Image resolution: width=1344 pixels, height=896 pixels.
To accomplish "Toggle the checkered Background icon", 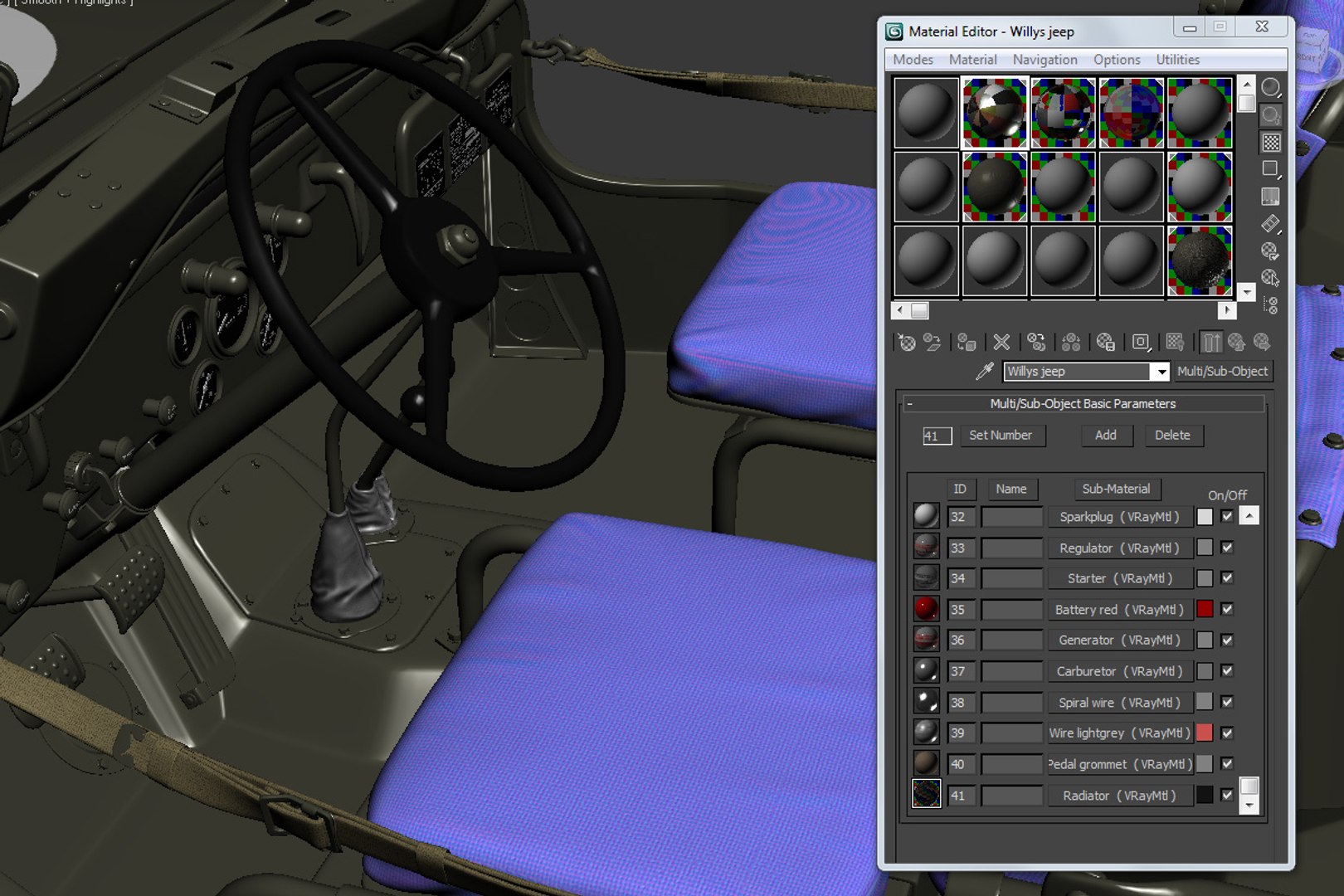I will tap(1270, 142).
